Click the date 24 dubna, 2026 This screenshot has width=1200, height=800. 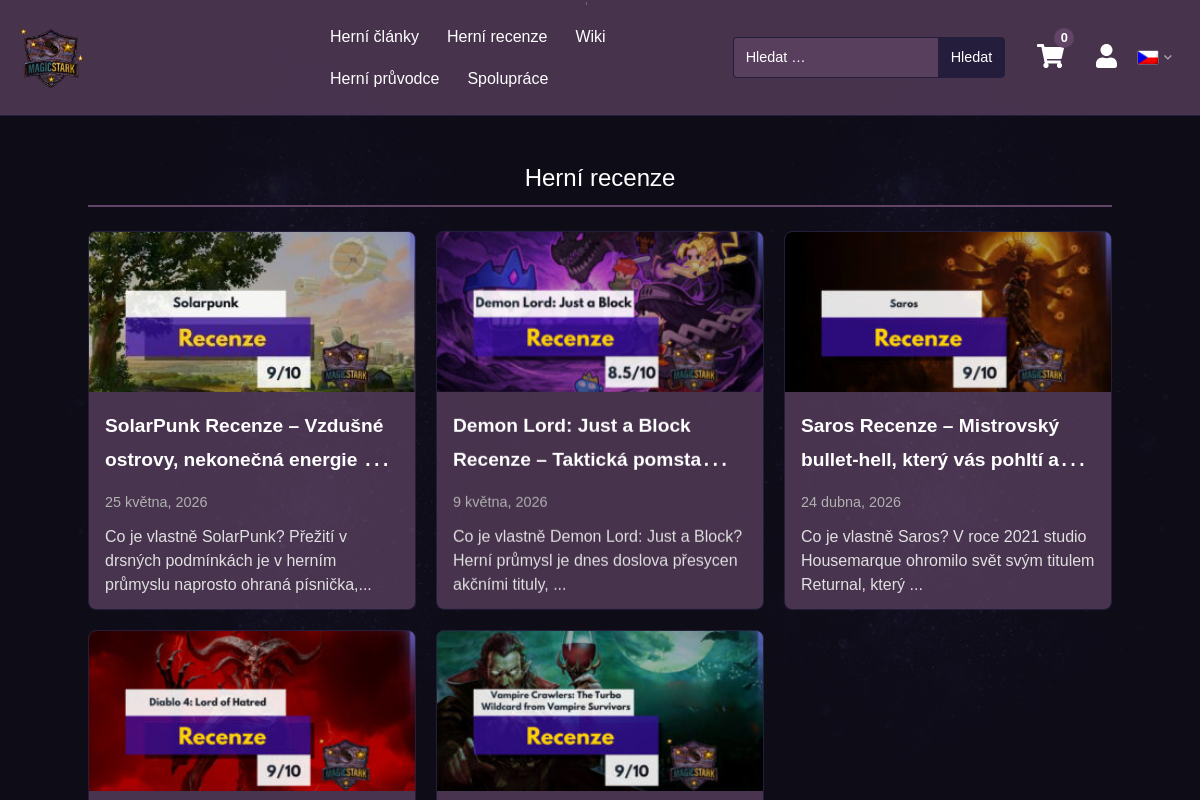click(851, 502)
